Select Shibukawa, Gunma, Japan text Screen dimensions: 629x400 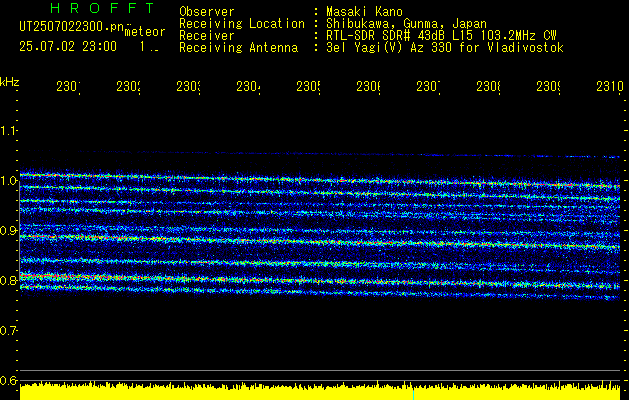[406, 24]
